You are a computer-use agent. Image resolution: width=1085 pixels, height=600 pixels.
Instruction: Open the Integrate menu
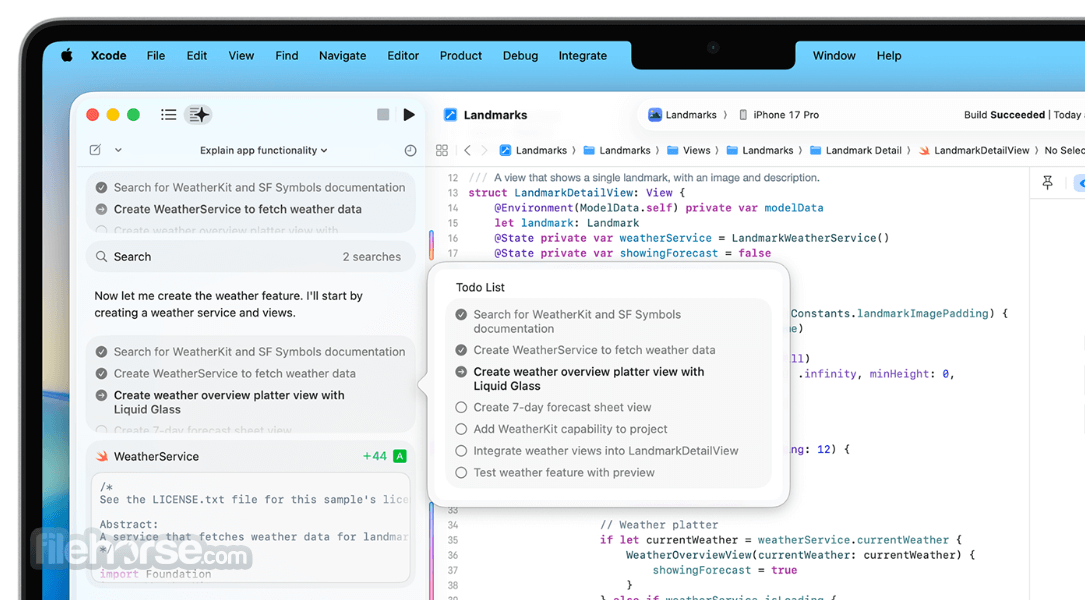583,55
